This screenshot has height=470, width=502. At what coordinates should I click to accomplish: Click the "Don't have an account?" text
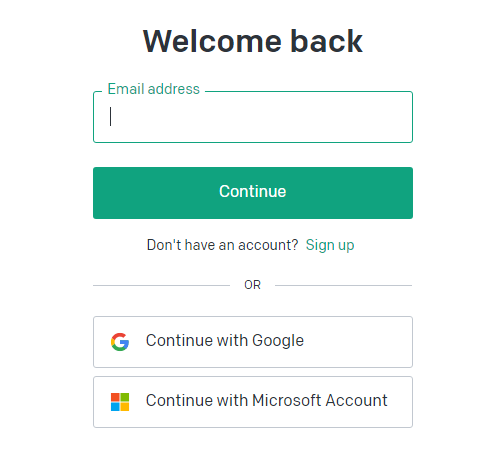click(222, 245)
